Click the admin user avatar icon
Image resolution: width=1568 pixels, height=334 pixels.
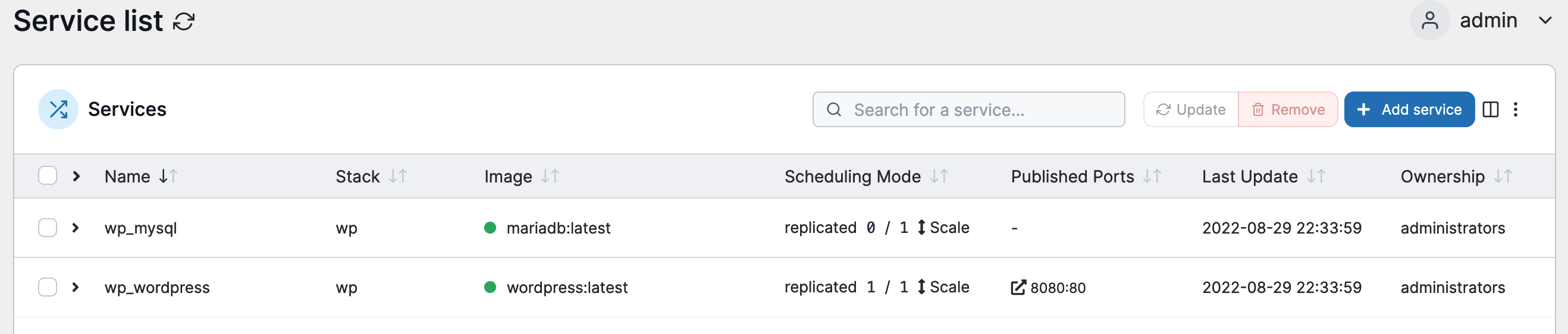(1429, 21)
